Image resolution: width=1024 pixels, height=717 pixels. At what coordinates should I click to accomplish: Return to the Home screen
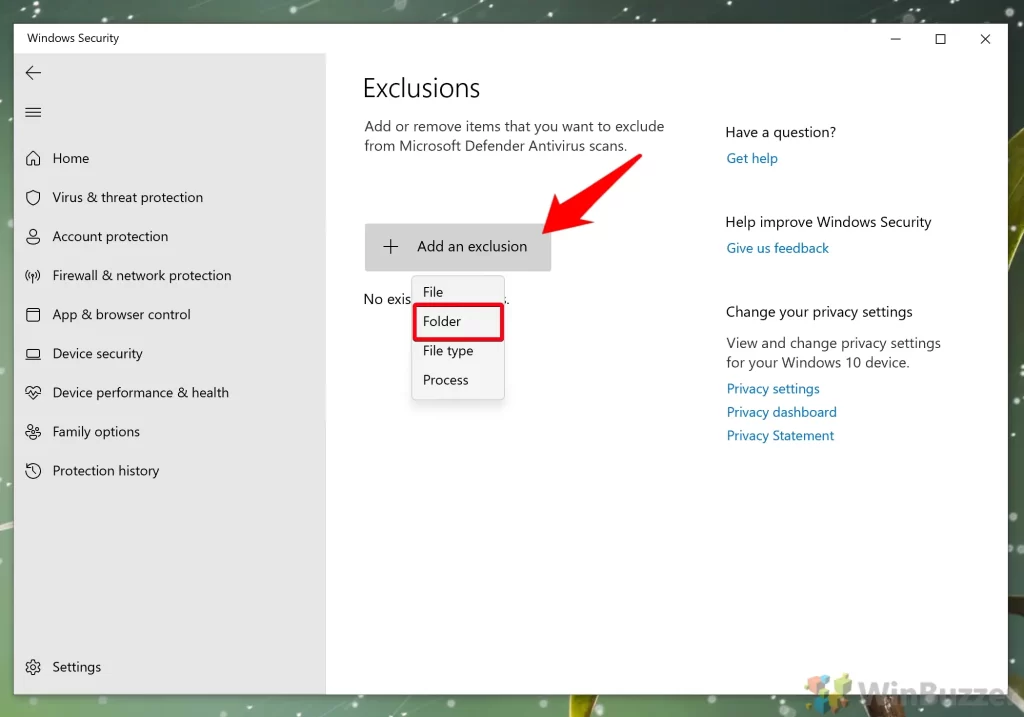[x=70, y=158]
